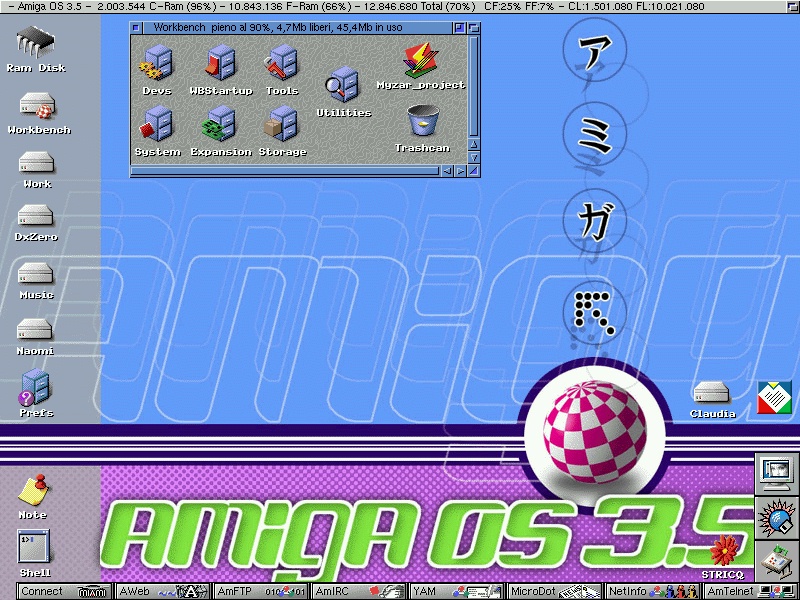Image resolution: width=800 pixels, height=600 pixels.
Task: Select the Workbench disk icon on desktop
Action: click(x=38, y=114)
